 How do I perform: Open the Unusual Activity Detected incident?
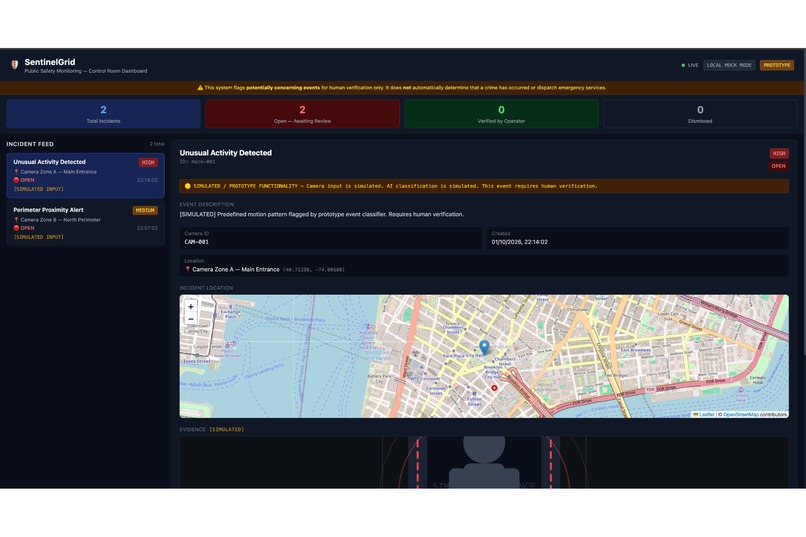click(x=85, y=175)
